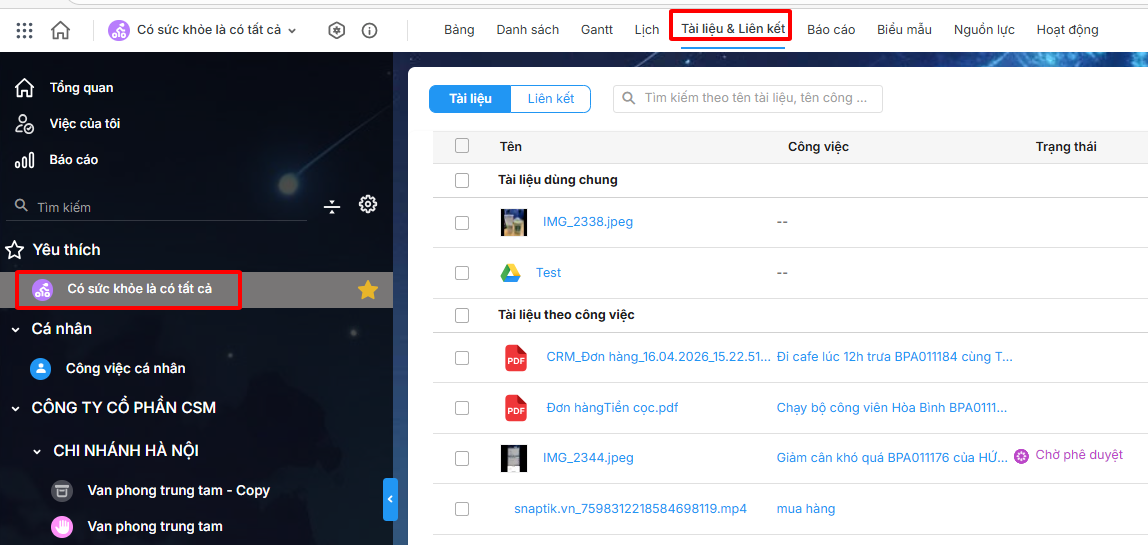Image resolution: width=1148 pixels, height=545 pixels.
Task: Unfavorite project using the yellow star
Action: tap(368, 290)
